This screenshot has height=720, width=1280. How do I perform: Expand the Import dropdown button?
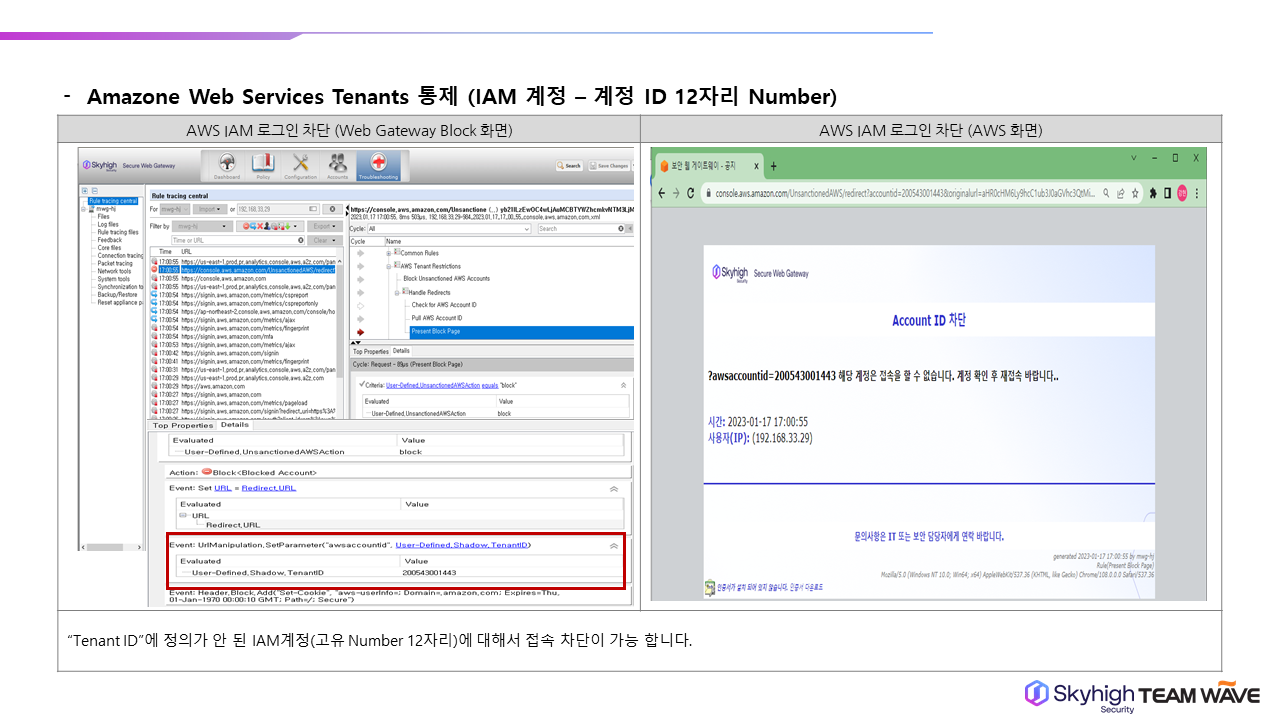point(211,209)
